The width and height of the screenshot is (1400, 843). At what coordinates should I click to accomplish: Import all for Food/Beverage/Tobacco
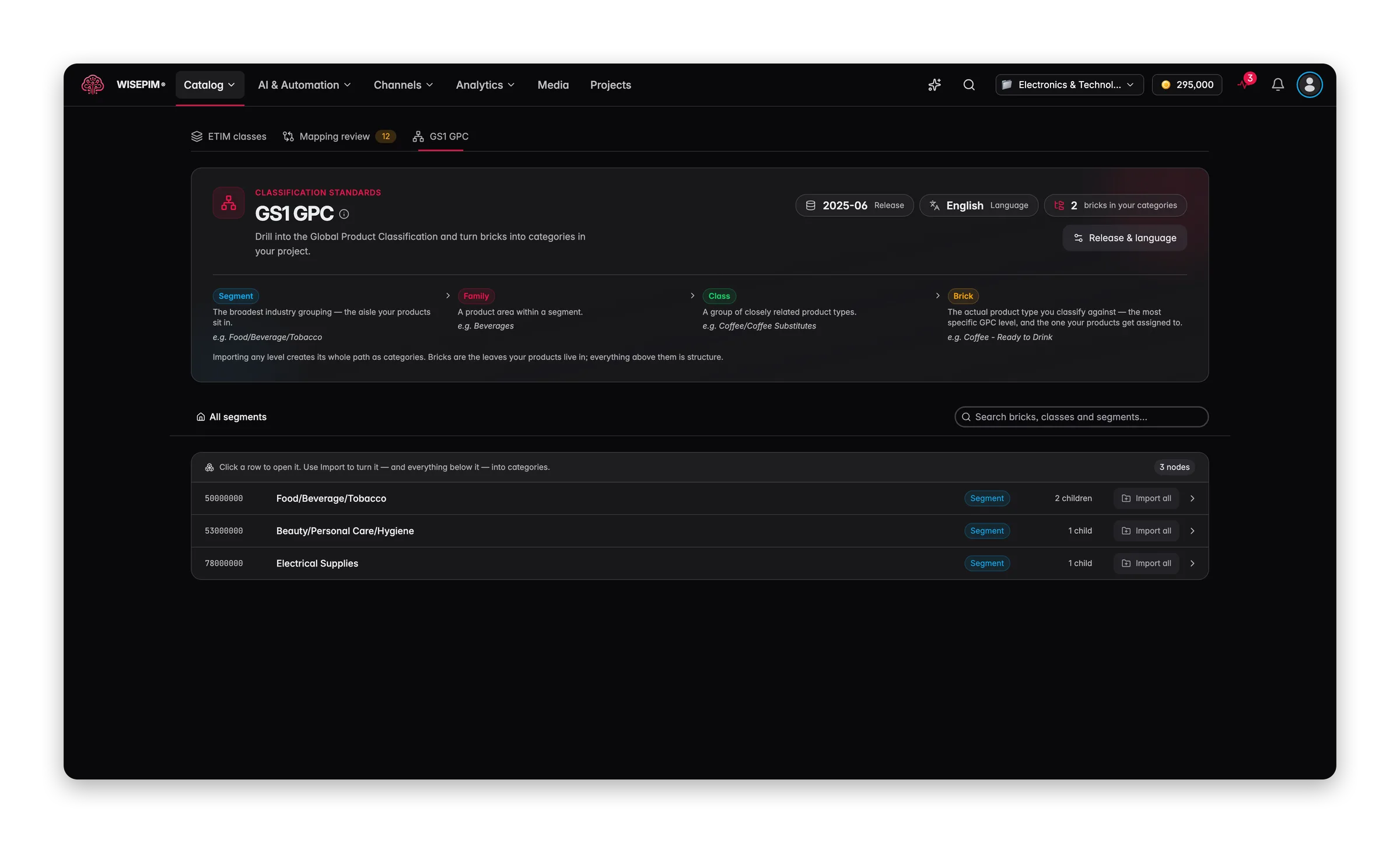1146,498
